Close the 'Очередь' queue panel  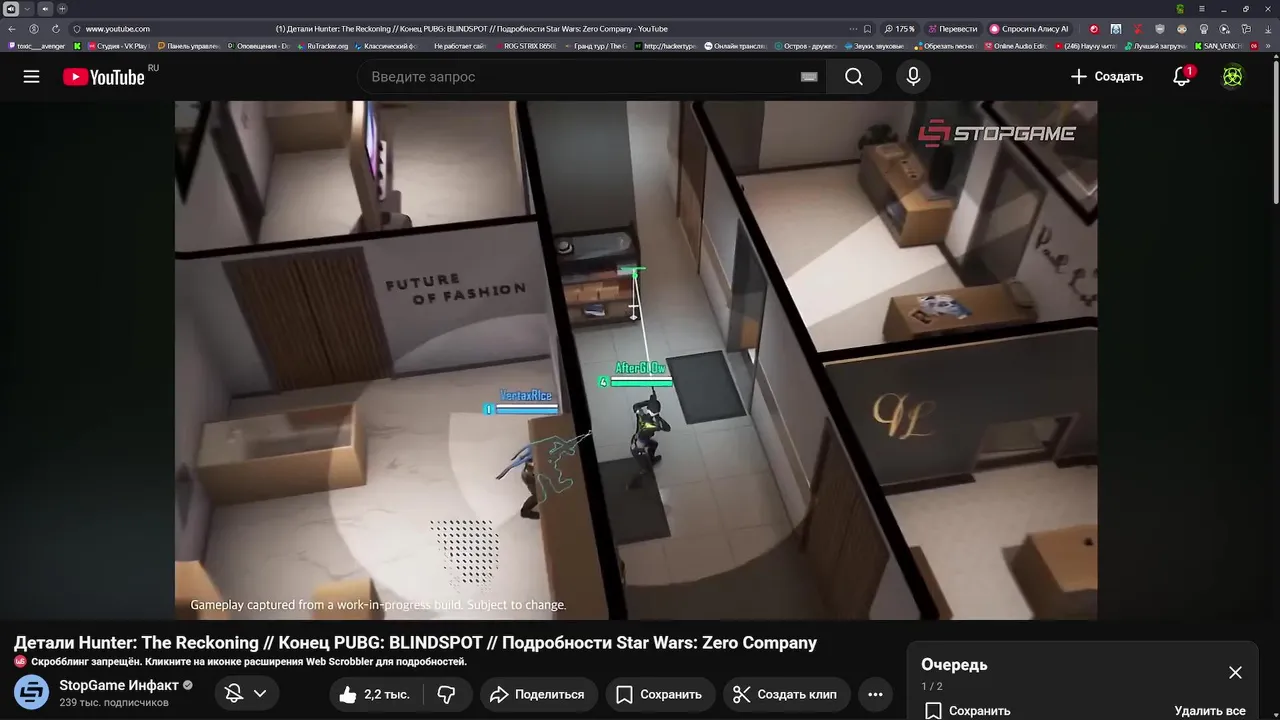[x=1235, y=673]
